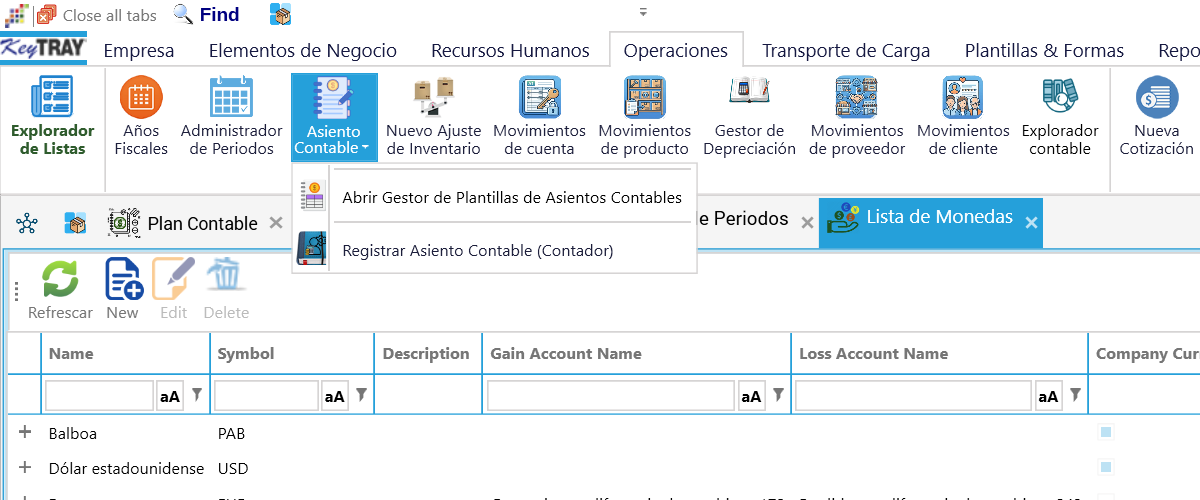
Task: Click Close all tabs
Action: pos(97,15)
